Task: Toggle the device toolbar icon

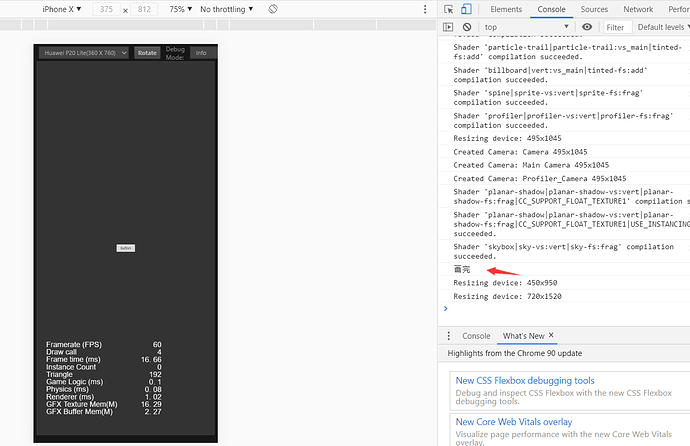Action: 466,9
